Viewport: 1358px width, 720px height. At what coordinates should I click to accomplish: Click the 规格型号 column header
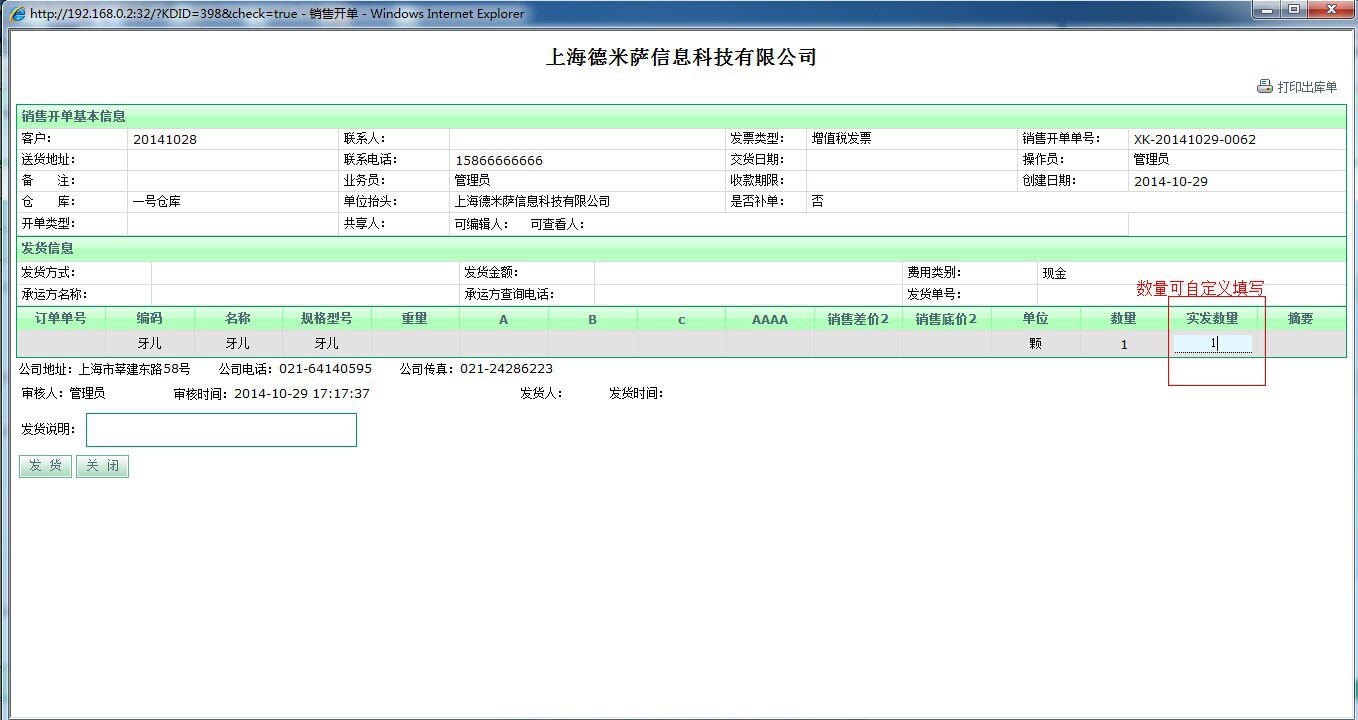(x=326, y=319)
